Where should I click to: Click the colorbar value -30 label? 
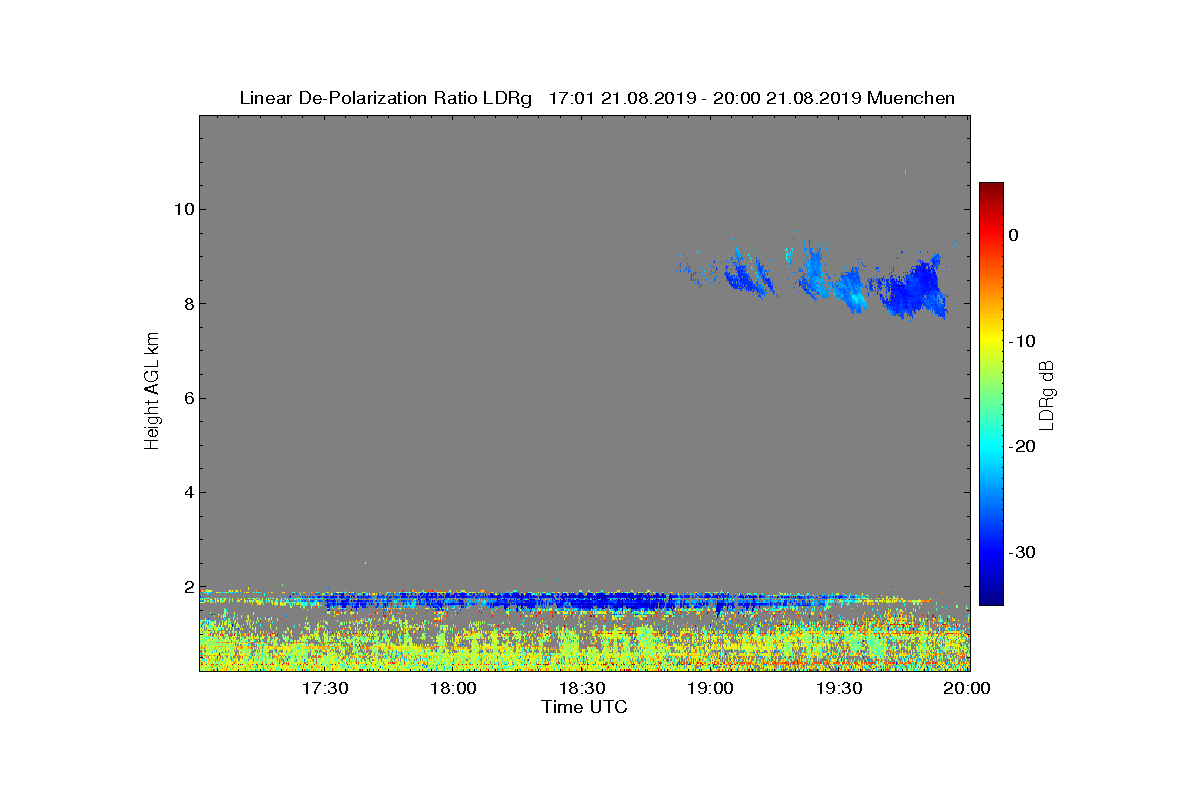(x=1020, y=552)
